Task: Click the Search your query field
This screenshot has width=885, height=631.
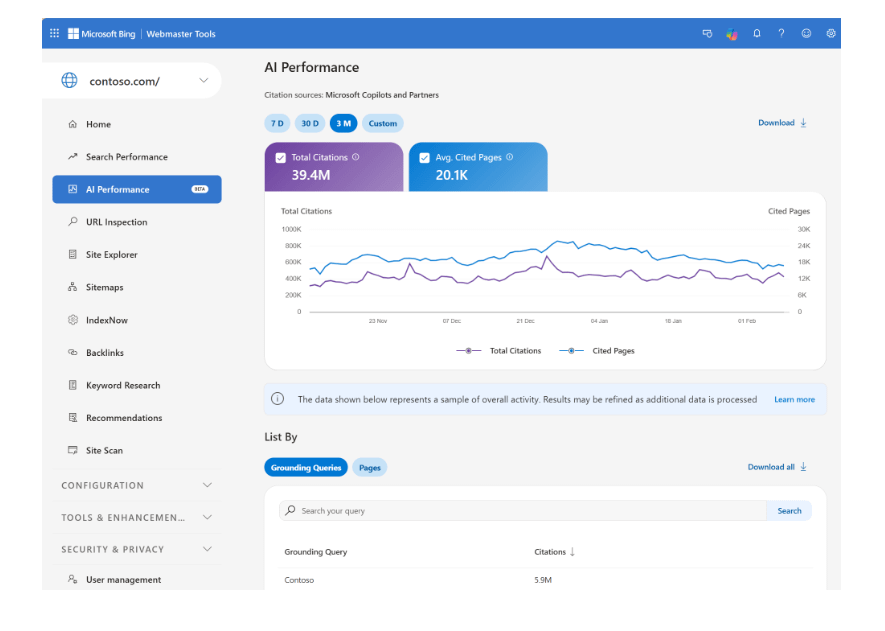Action: (522, 511)
